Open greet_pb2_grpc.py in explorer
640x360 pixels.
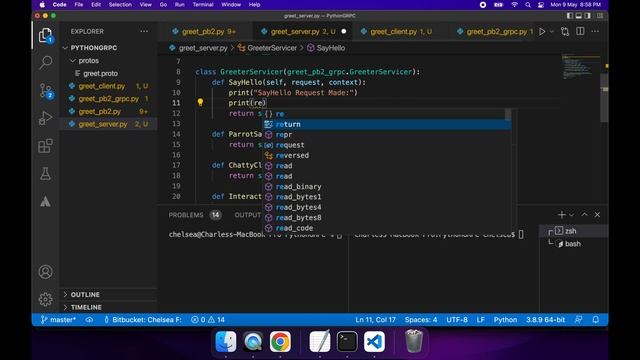pyautogui.click(x=109, y=99)
